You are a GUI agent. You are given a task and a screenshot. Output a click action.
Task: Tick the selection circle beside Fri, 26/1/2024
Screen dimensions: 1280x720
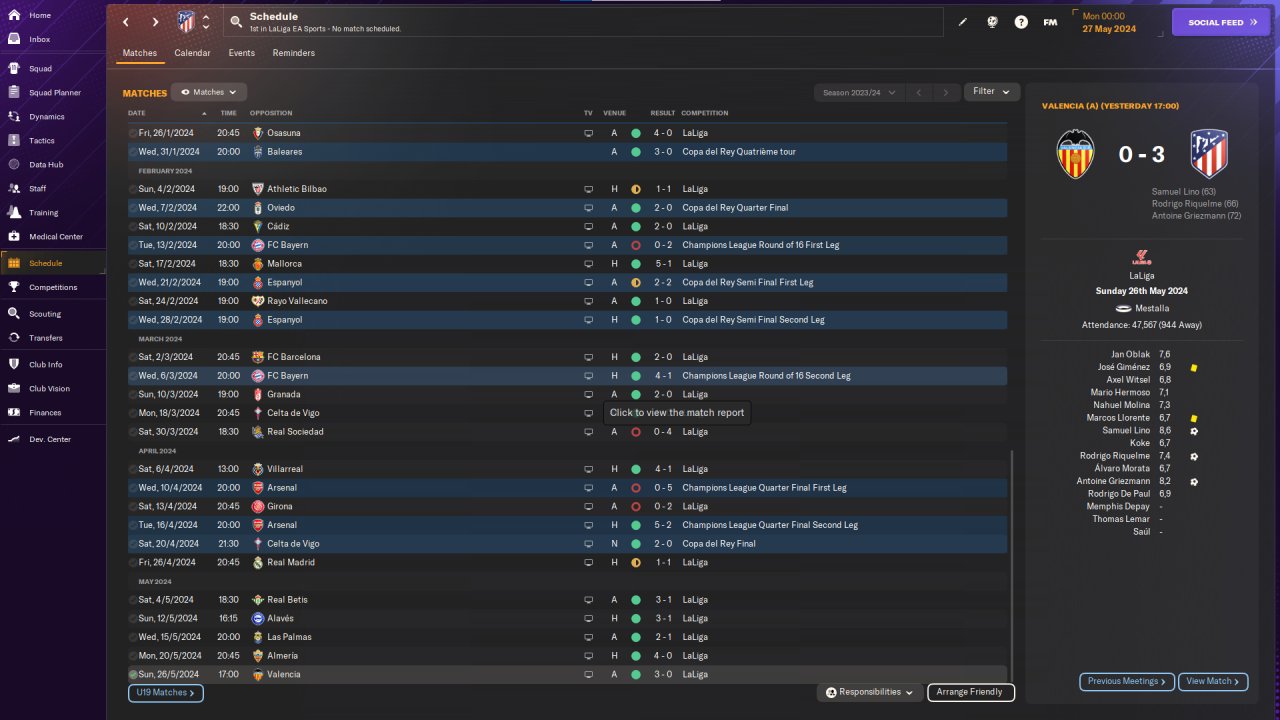pos(133,133)
